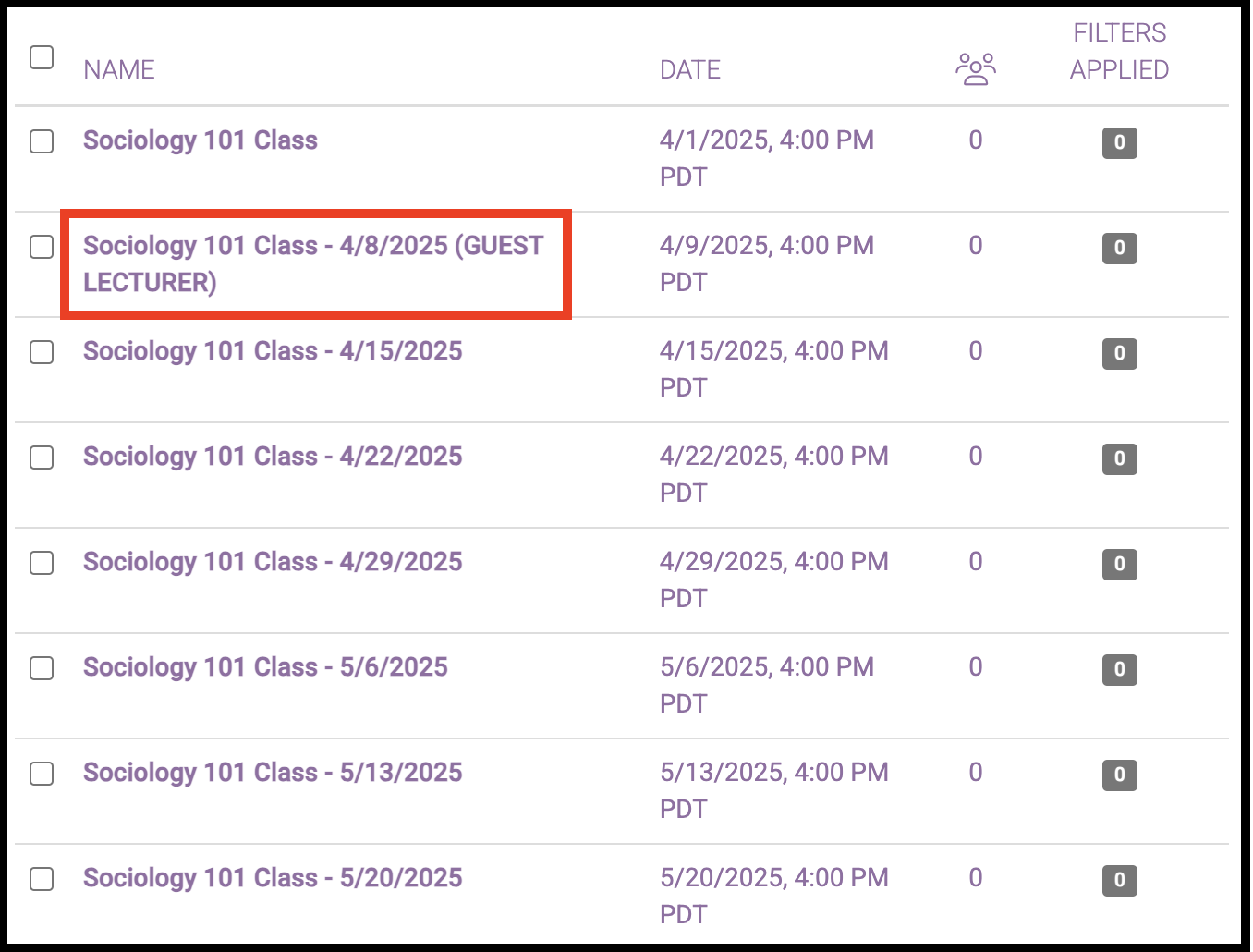
Task: Open Sociology 101 Class - 5/20/2025
Action: click(x=273, y=878)
